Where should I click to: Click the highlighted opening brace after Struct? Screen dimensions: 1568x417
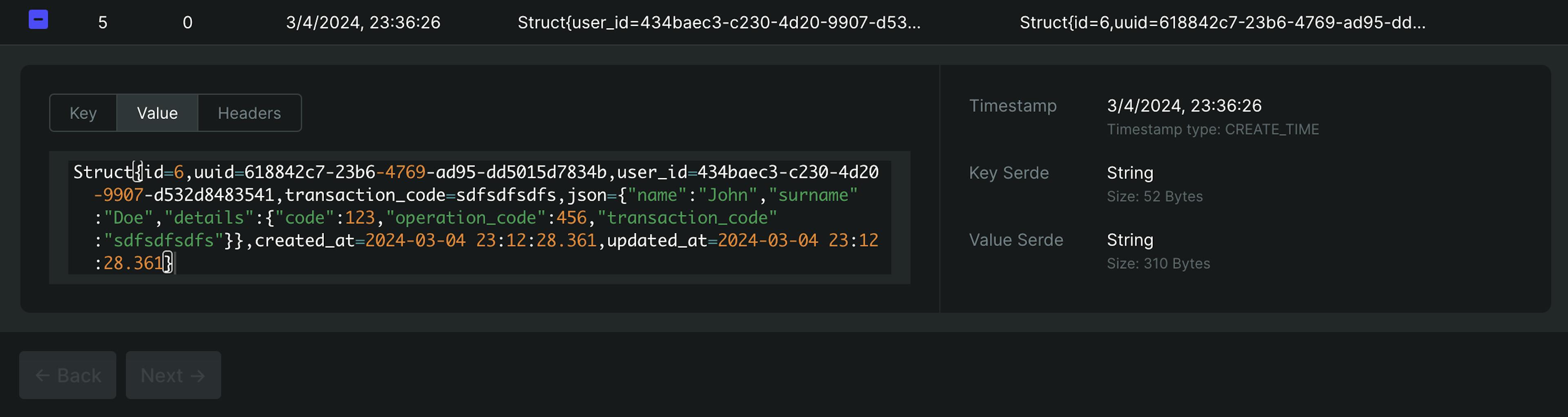point(138,172)
